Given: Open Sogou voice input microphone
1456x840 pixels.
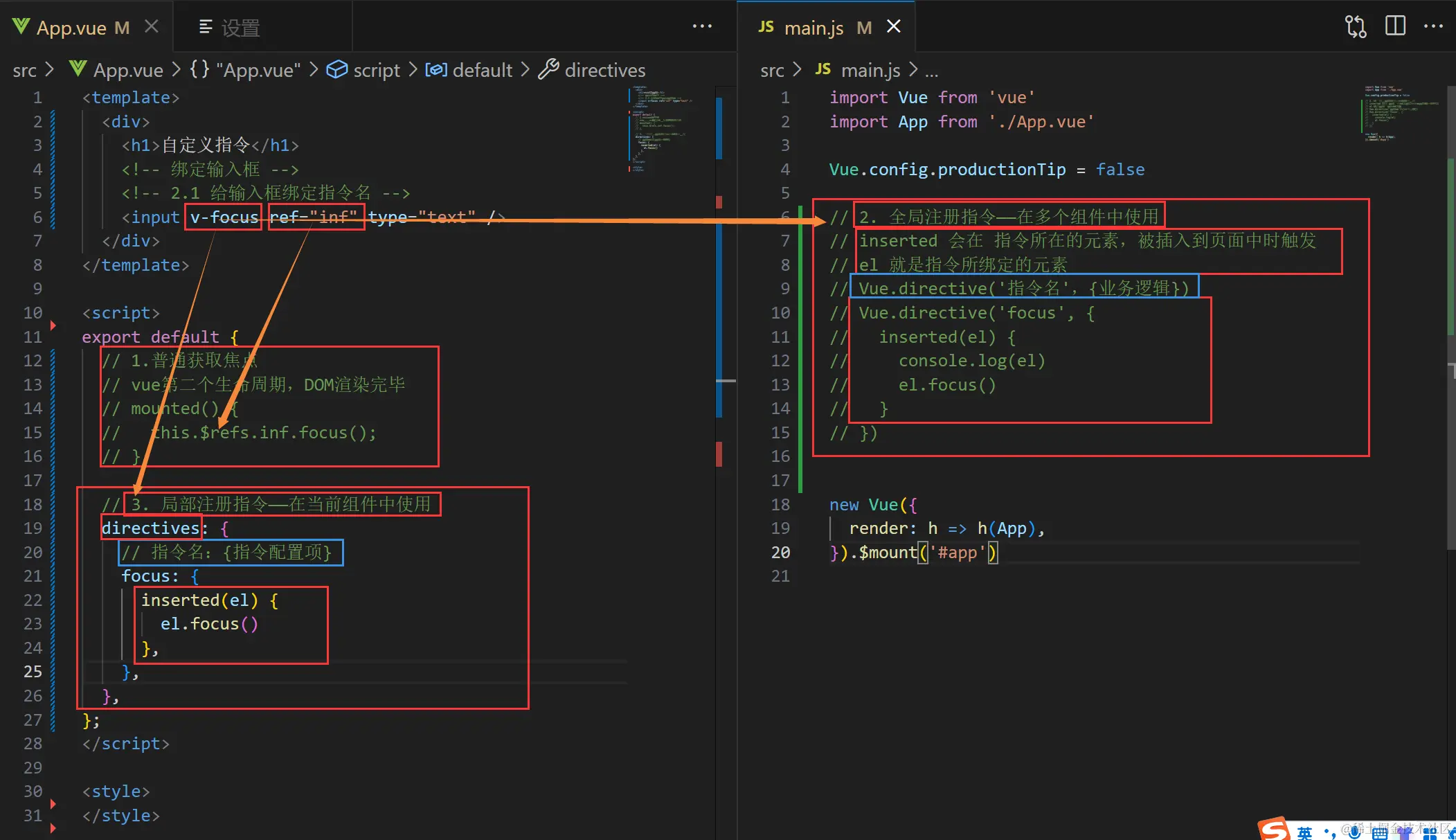Looking at the screenshot, I should [1355, 832].
